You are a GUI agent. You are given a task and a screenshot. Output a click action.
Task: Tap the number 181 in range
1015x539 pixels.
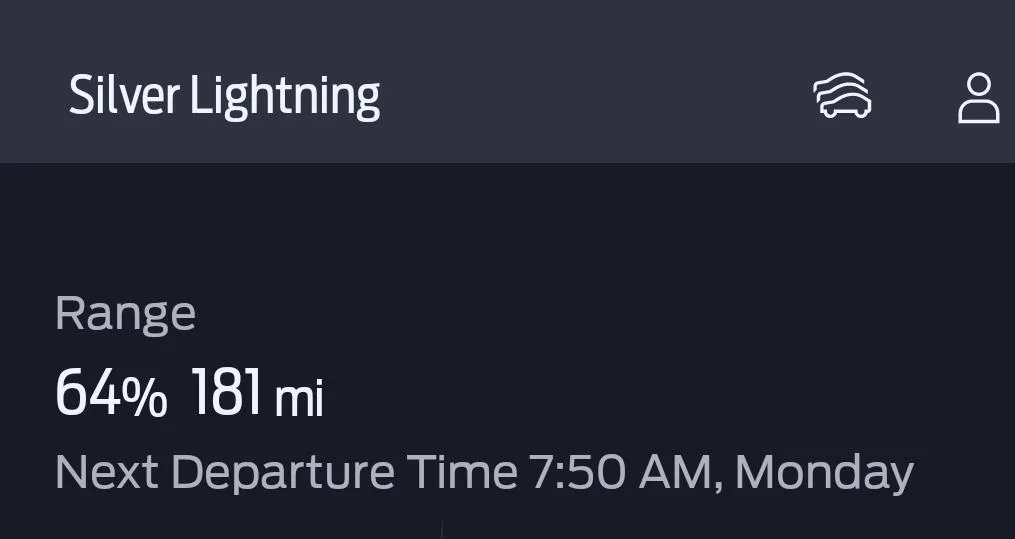(x=227, y=392)
